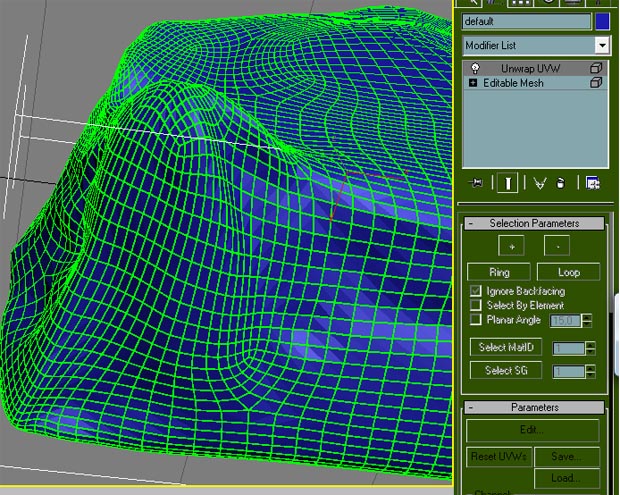The height and width of the screenshot is (495, 620).
Task: Click the Ring button
Action: coord(499,272)
